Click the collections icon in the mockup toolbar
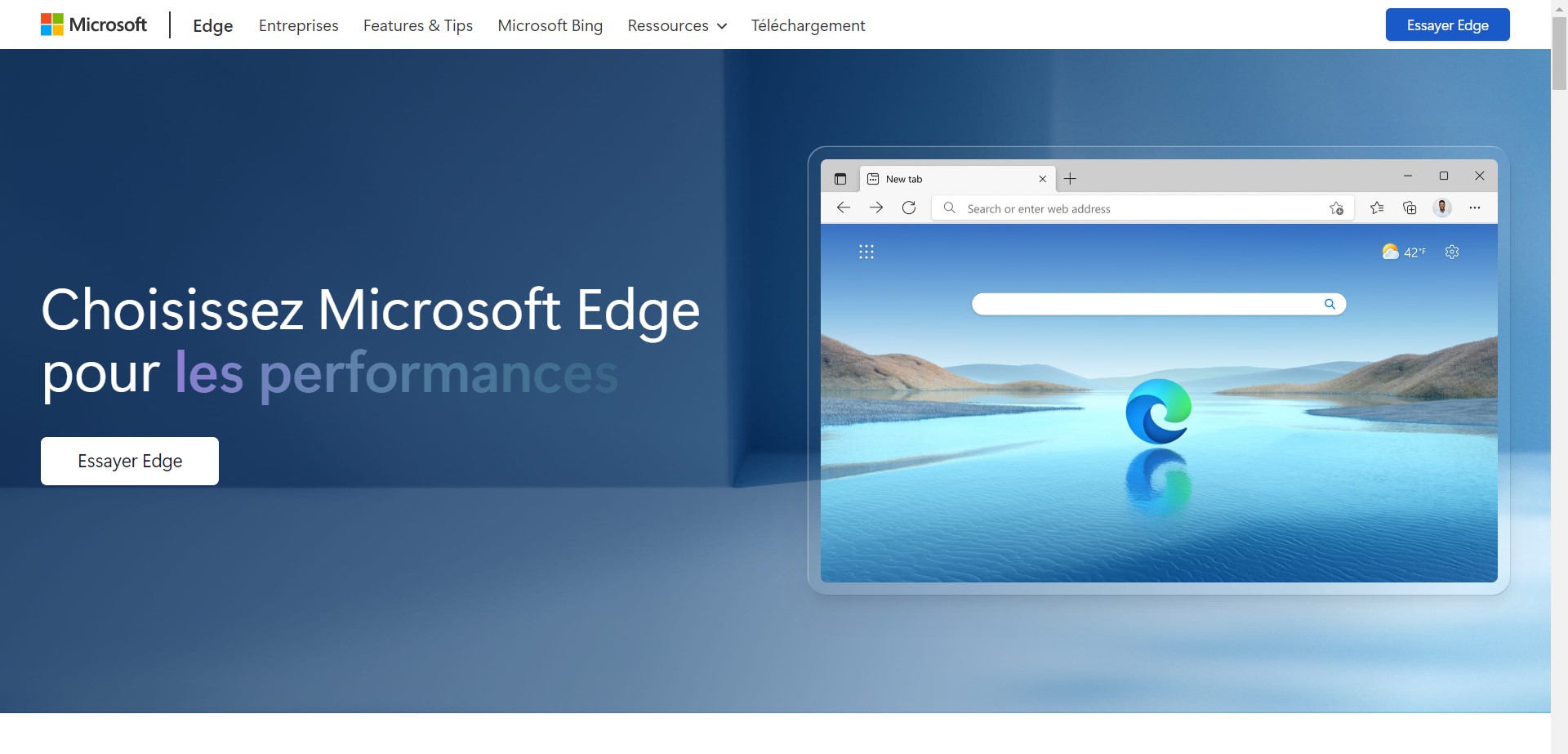 coord(1410,207)
